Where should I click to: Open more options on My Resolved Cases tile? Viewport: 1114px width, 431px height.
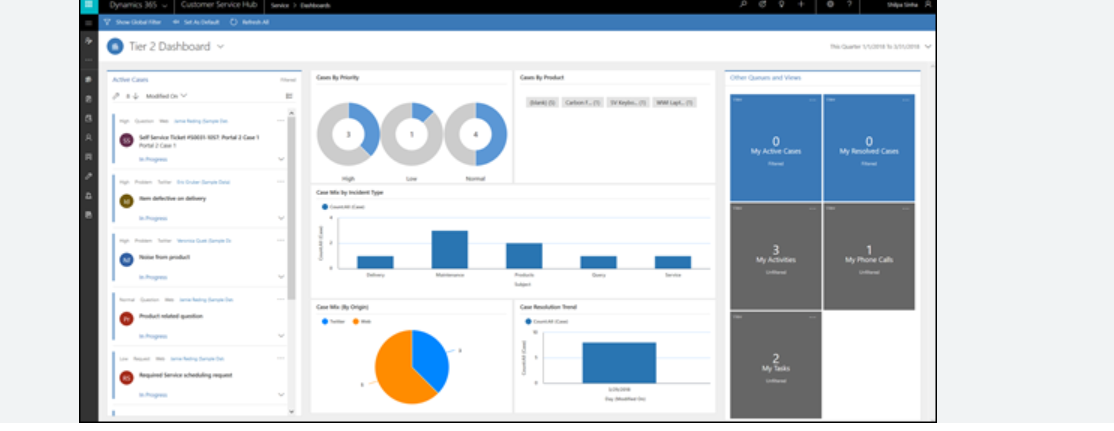pos(906,99)
